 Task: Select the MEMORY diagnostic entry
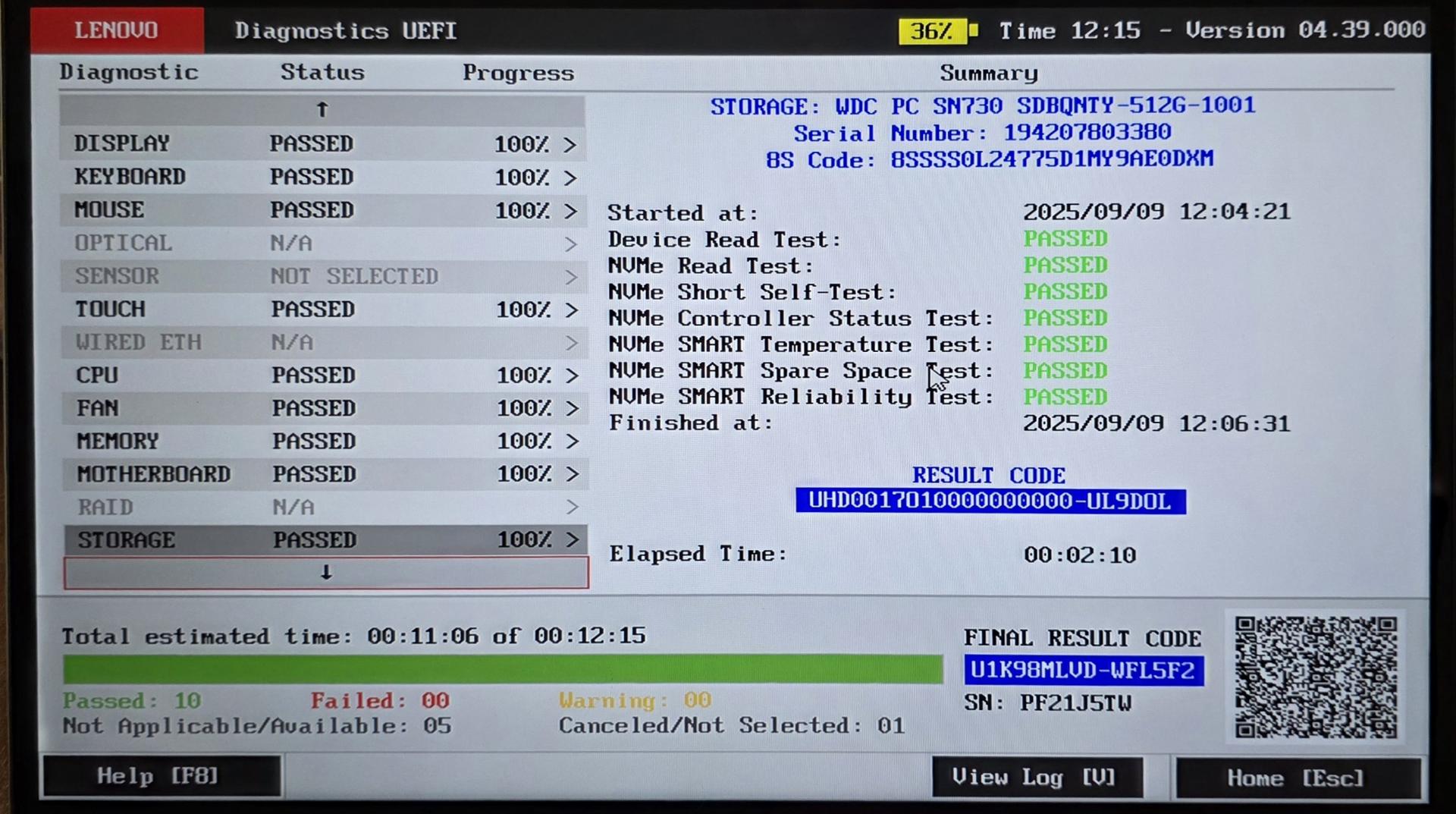pyautogui.click(x=325, y=442)
